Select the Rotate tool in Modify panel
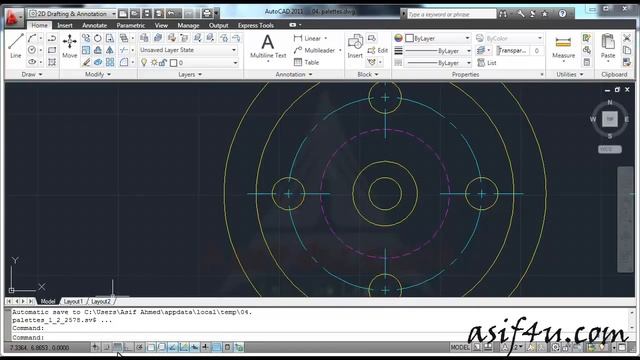This screenshot has height=360, width=640. 98,38
